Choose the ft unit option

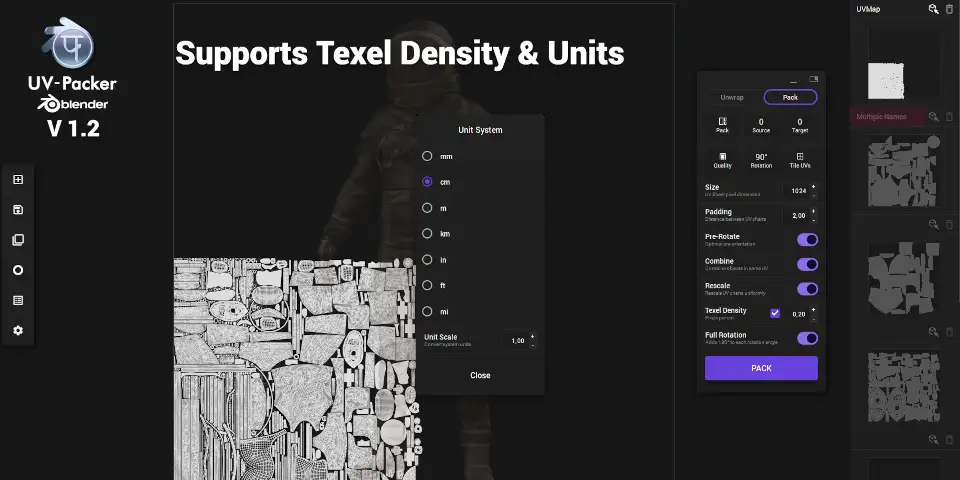[427, 286]
